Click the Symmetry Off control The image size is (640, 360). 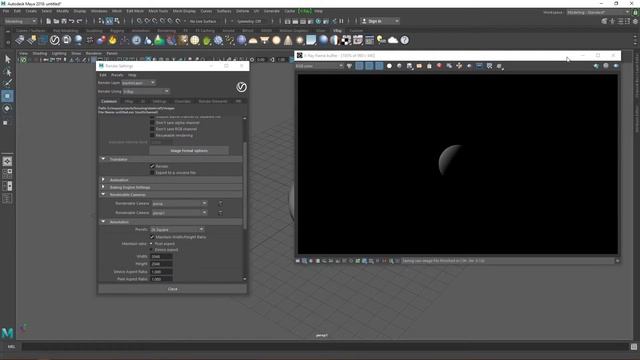[249, 21]
